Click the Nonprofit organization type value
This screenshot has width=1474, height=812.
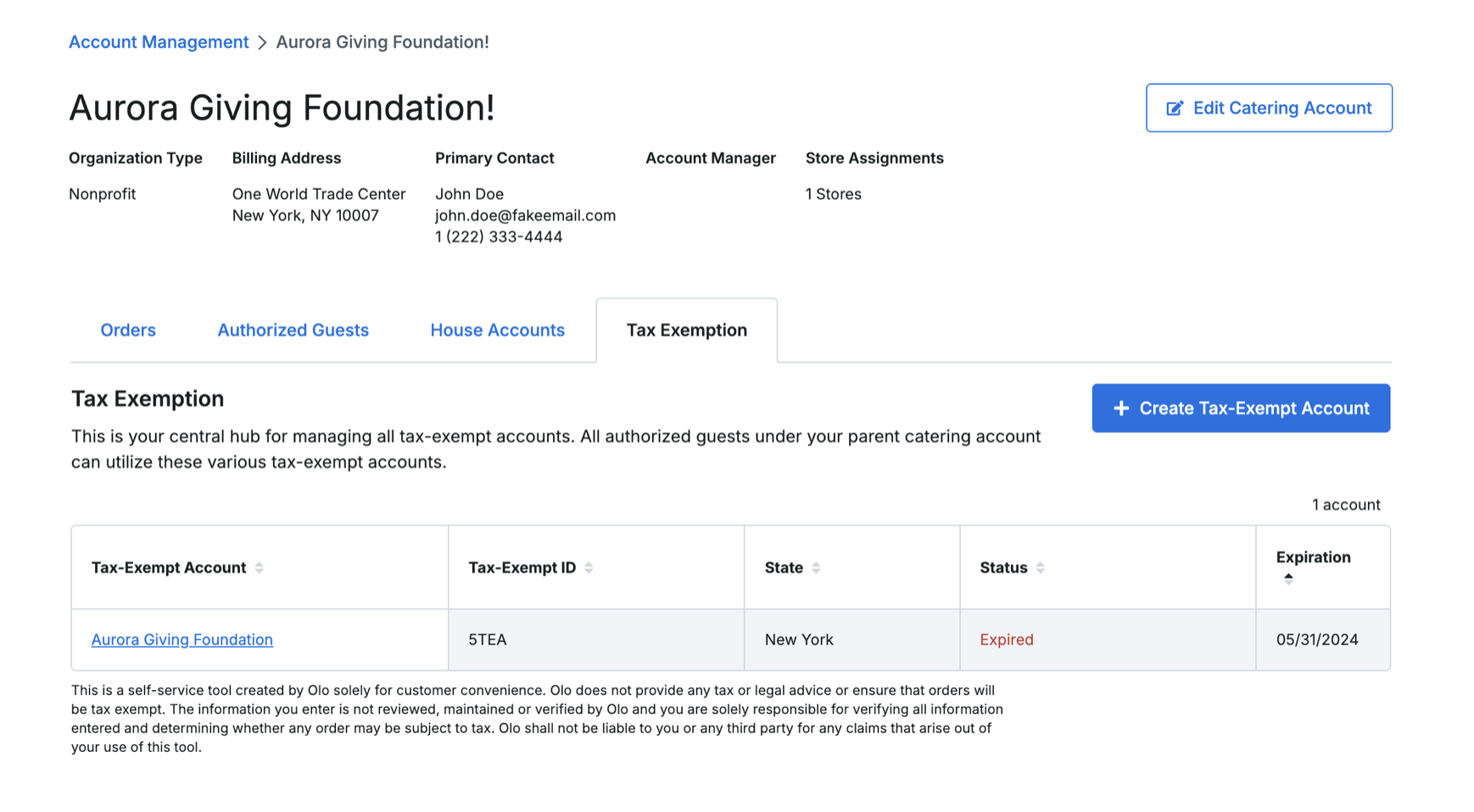(103, 194)
